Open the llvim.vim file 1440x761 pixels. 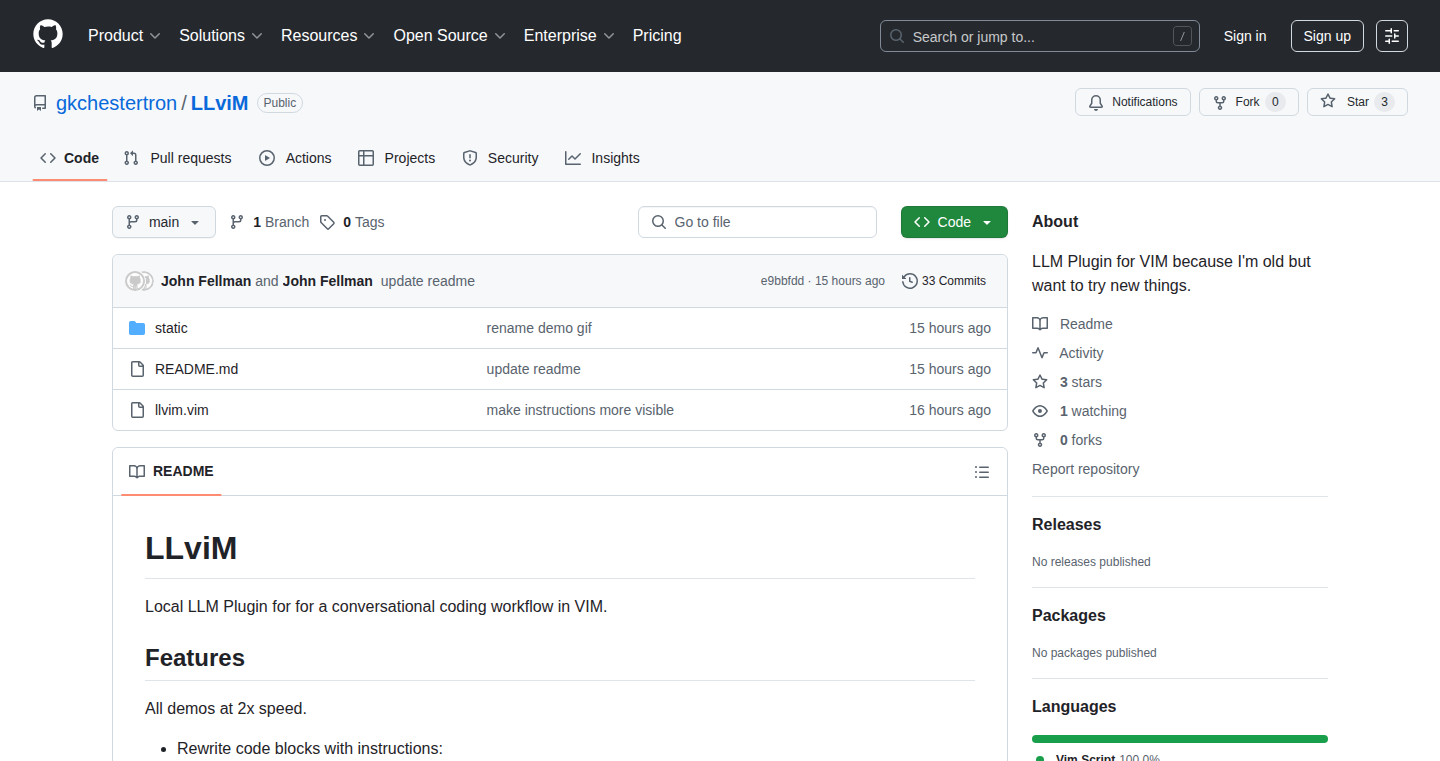(182, 410)
